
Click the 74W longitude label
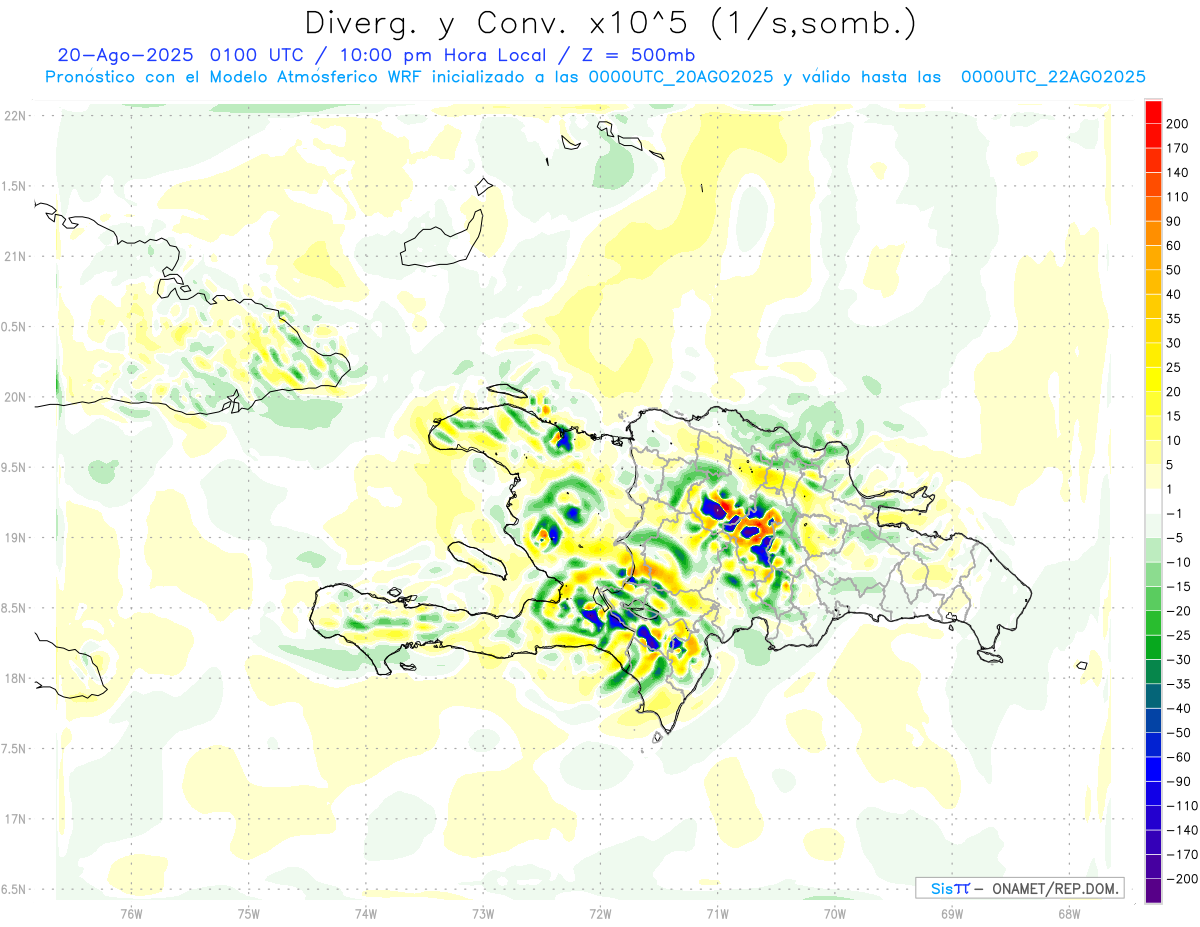[x=366, y=913]
